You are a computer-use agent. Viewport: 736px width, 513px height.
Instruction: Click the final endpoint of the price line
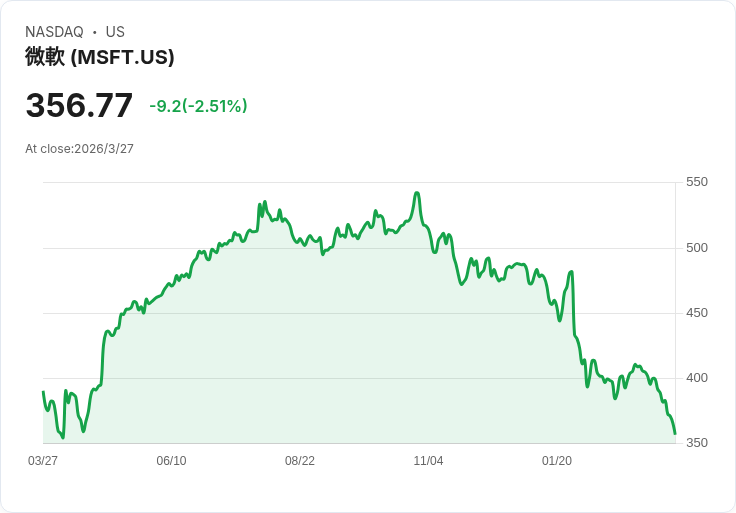click(x=675, y=433)
